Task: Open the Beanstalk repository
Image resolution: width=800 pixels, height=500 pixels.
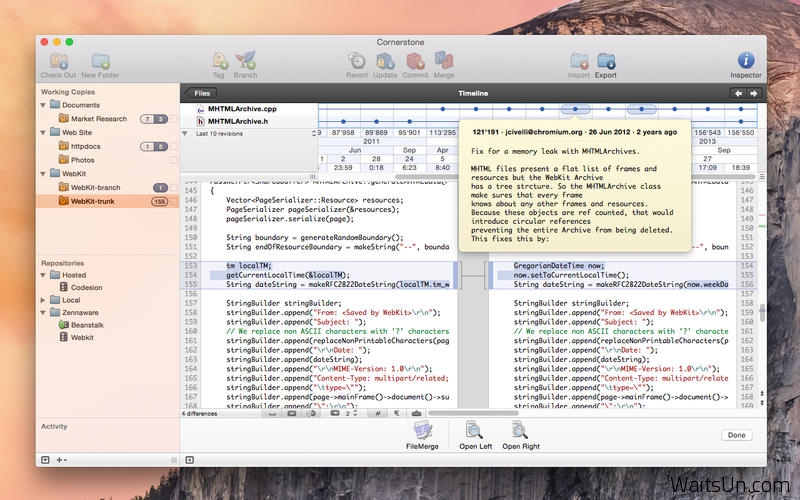Action: [87, 325]
